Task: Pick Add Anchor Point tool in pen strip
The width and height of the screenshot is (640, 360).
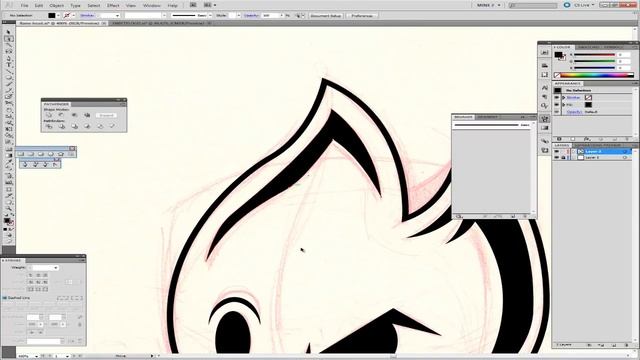Action: (36, 164)
